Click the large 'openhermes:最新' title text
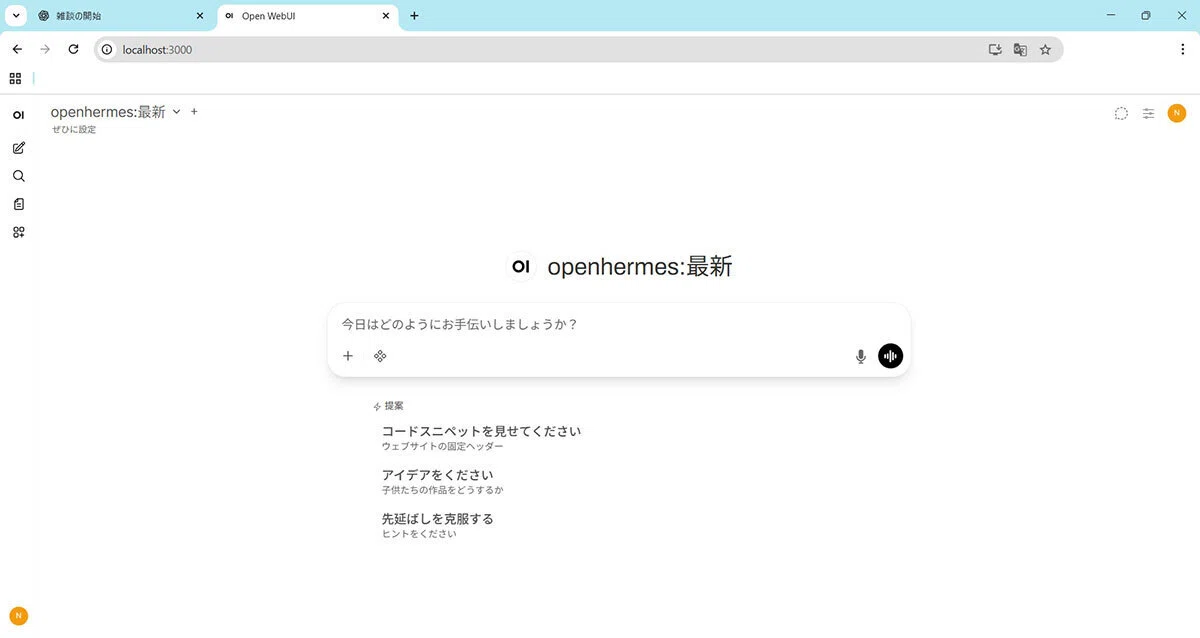This screenshot has height=638, width=1200. pyautogui.click(x=640, y=267)
